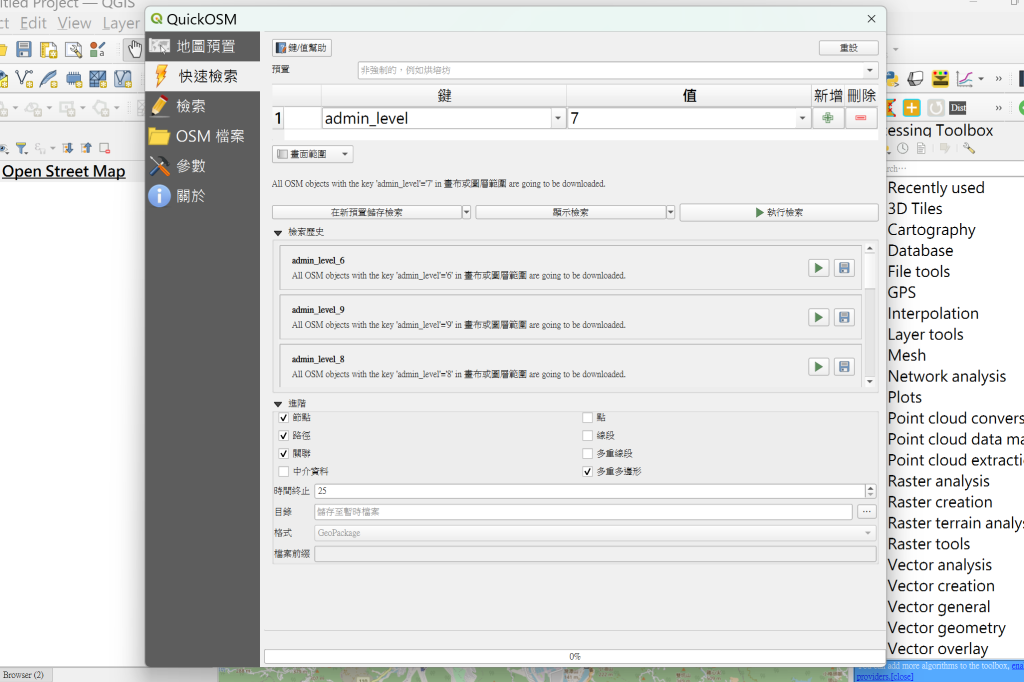Viewport: 1024px width, 682px height.
Task: Open 參數 parameters tab in QuickOSM
Action: click(x=202, y=166)
